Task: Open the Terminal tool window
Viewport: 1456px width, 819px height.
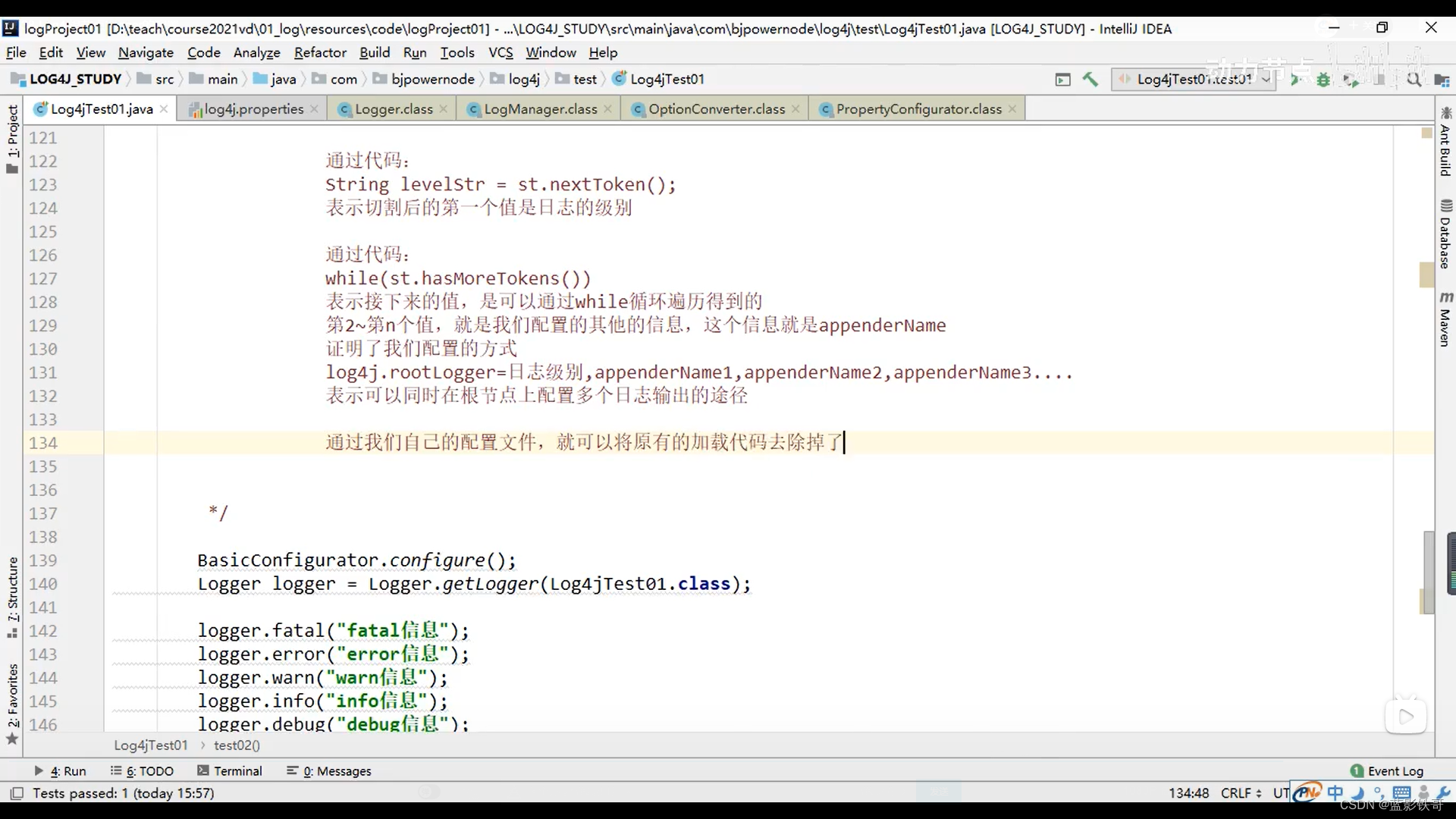Action: 230,771
